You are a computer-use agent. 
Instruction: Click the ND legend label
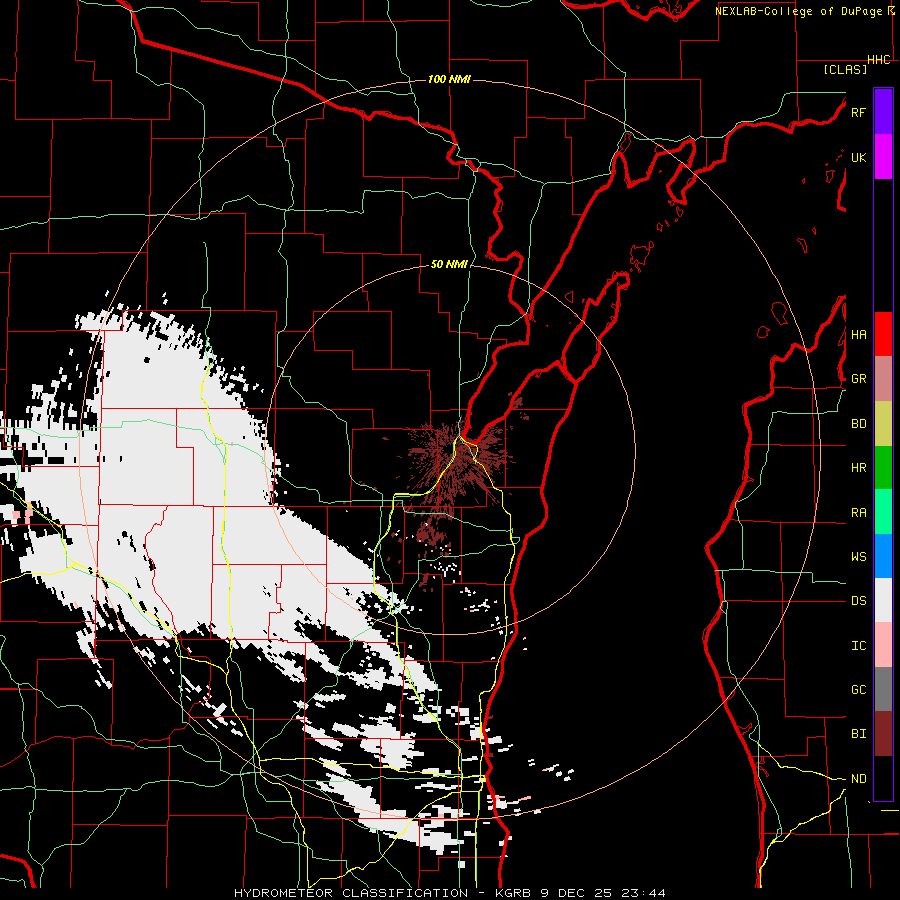(x=858, y=779)
